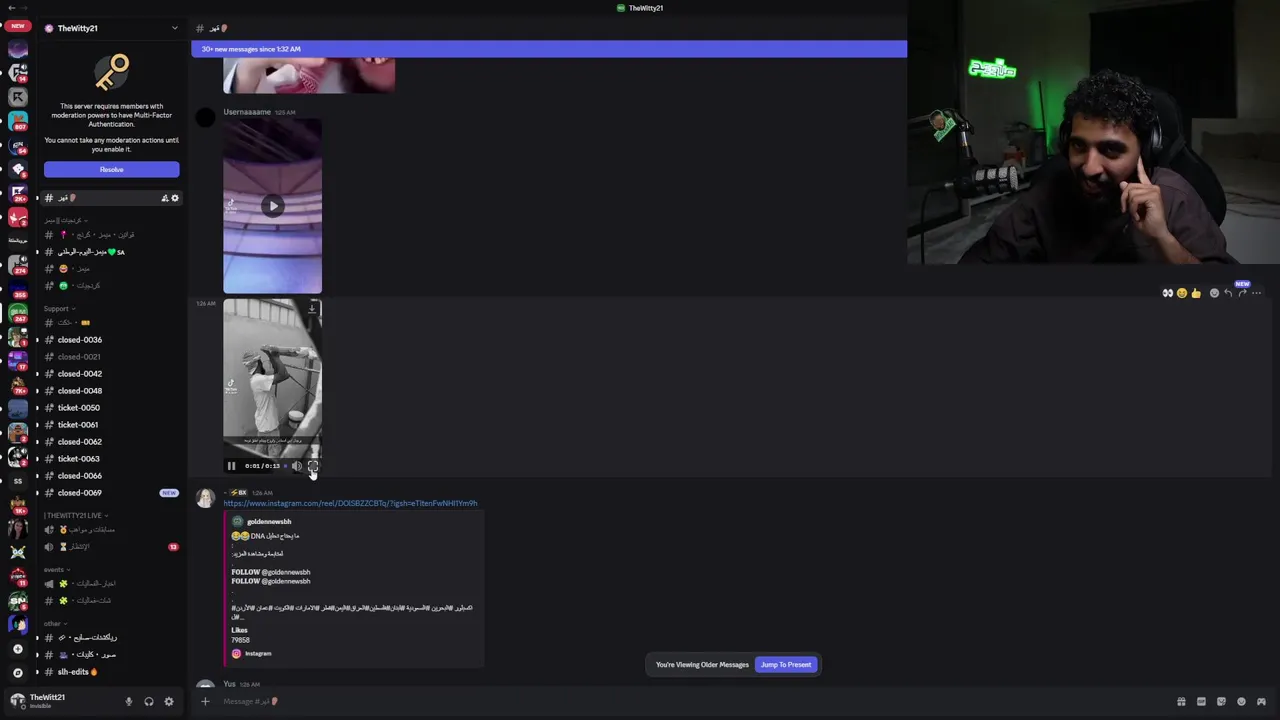Attach a file with the plus button
Viewport: 1280px width, 720px height.
(x=205, y=701)
